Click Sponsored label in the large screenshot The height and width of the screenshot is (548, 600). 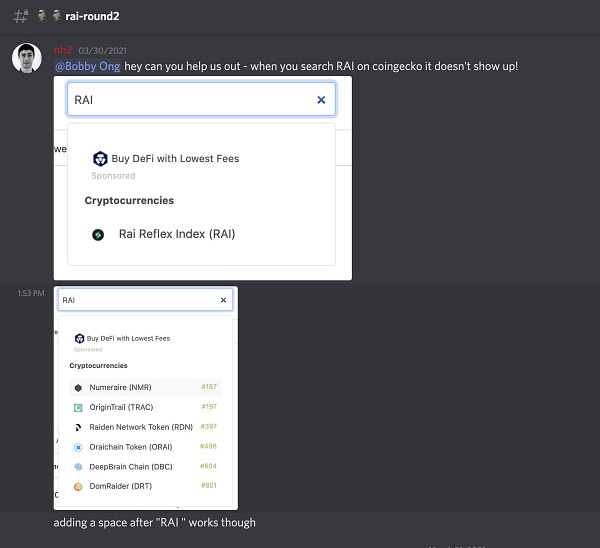pyautogui.click(x=113, y=176)
